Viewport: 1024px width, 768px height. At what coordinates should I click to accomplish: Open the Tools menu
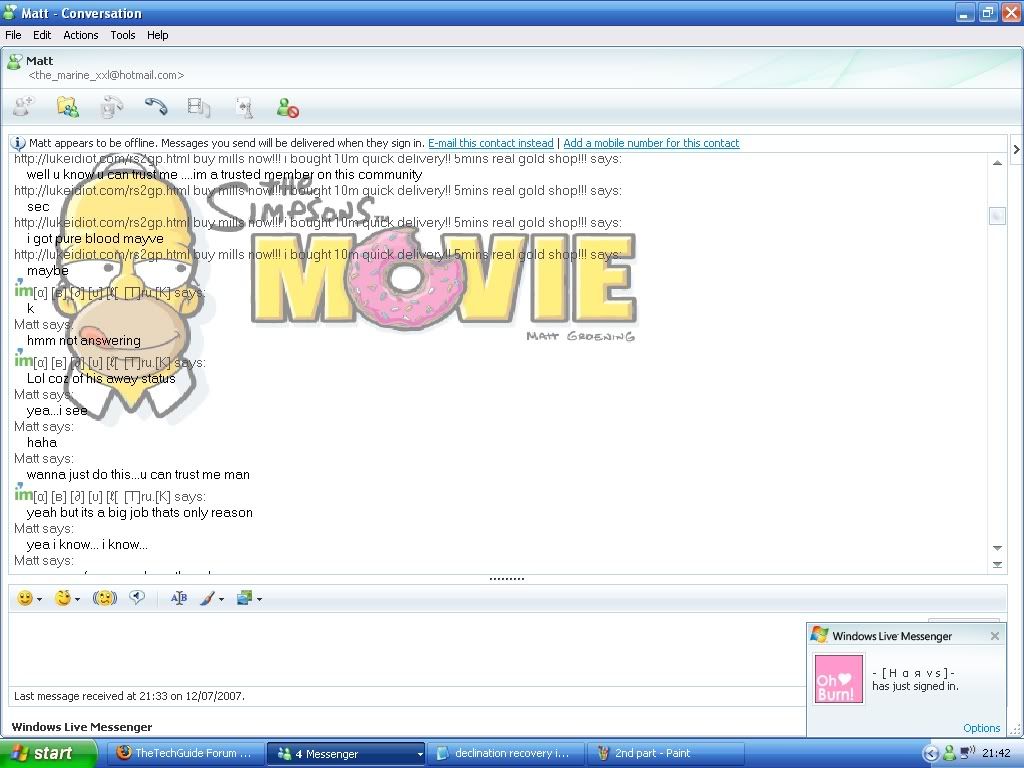pyautogui.click(x=123, y=35)
